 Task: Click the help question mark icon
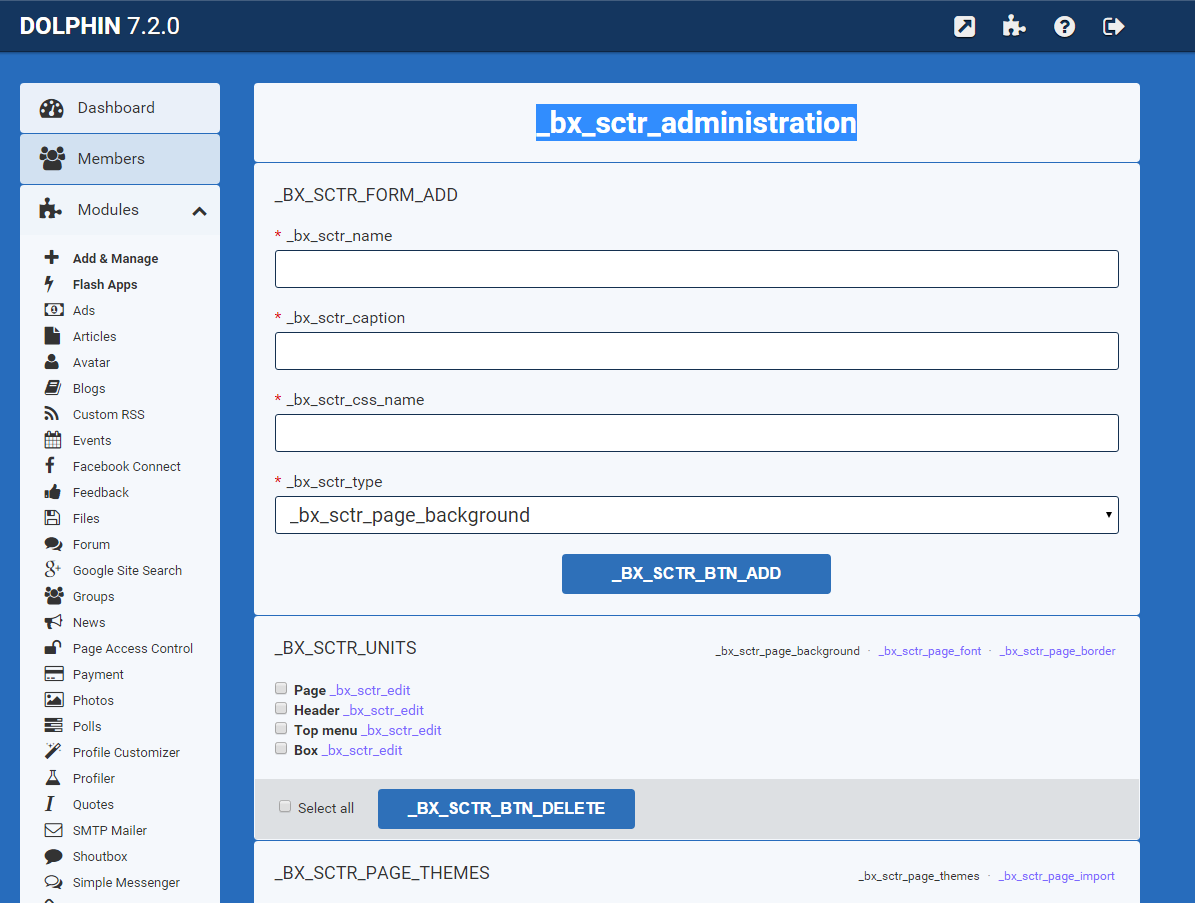click(1064, 27)
